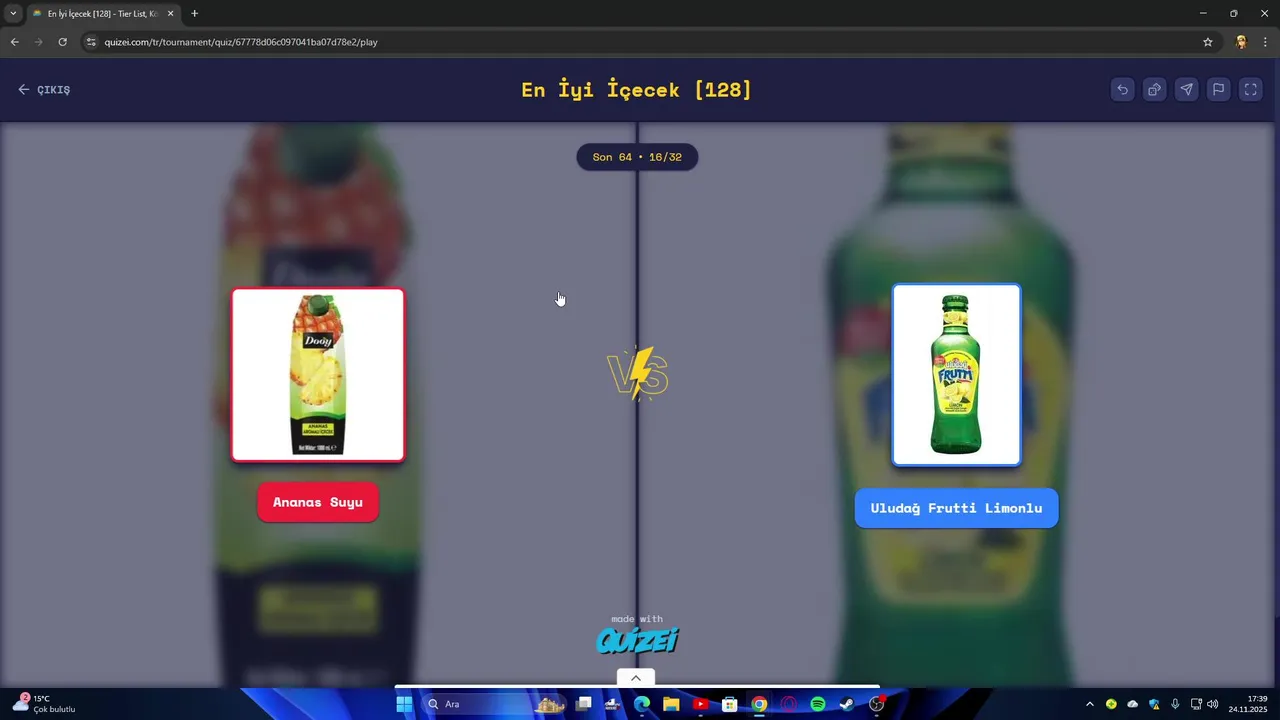
Task: Open a new browser tab
Action: (194, 13)
